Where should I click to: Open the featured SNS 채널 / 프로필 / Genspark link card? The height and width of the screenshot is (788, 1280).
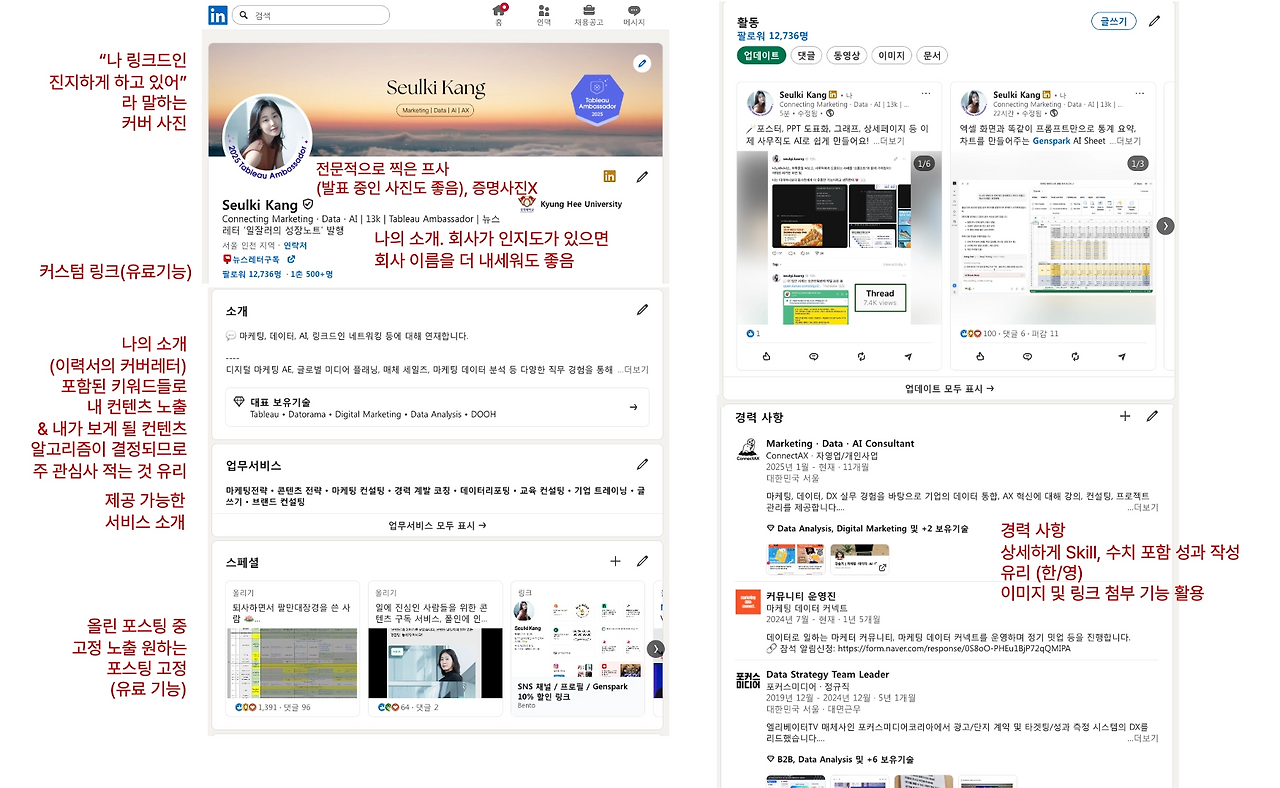577,649
